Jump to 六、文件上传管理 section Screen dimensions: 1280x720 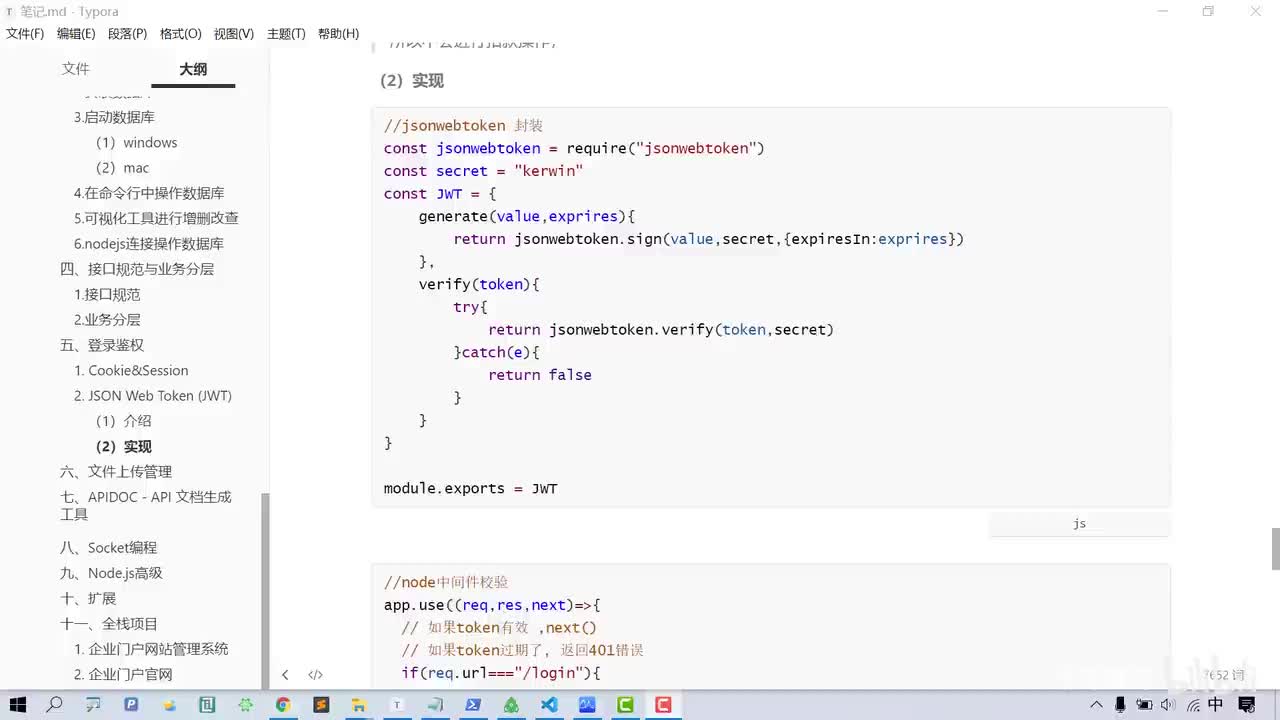click(x=116, y=472)
